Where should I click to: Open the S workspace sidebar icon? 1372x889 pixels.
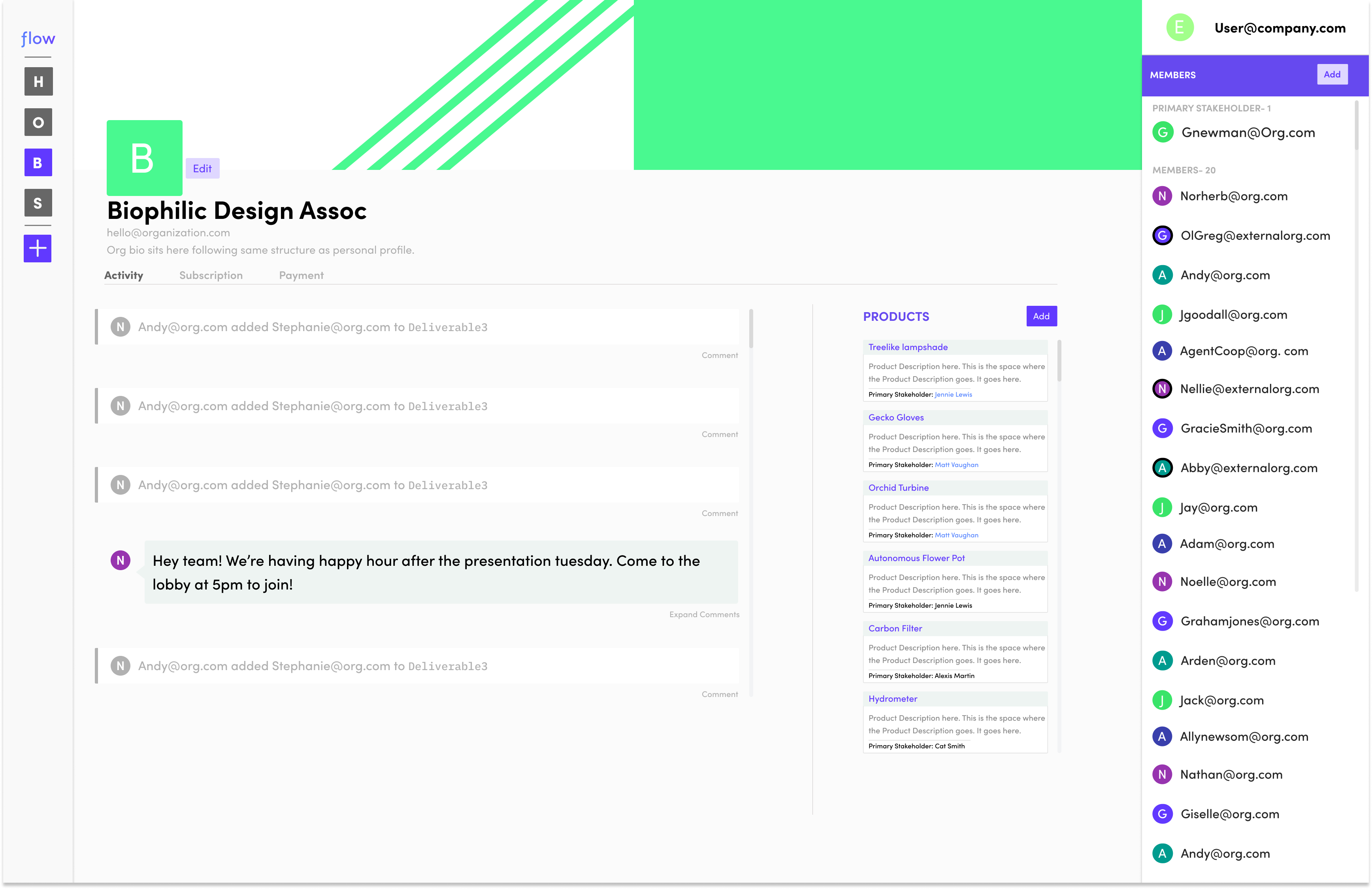38,203
